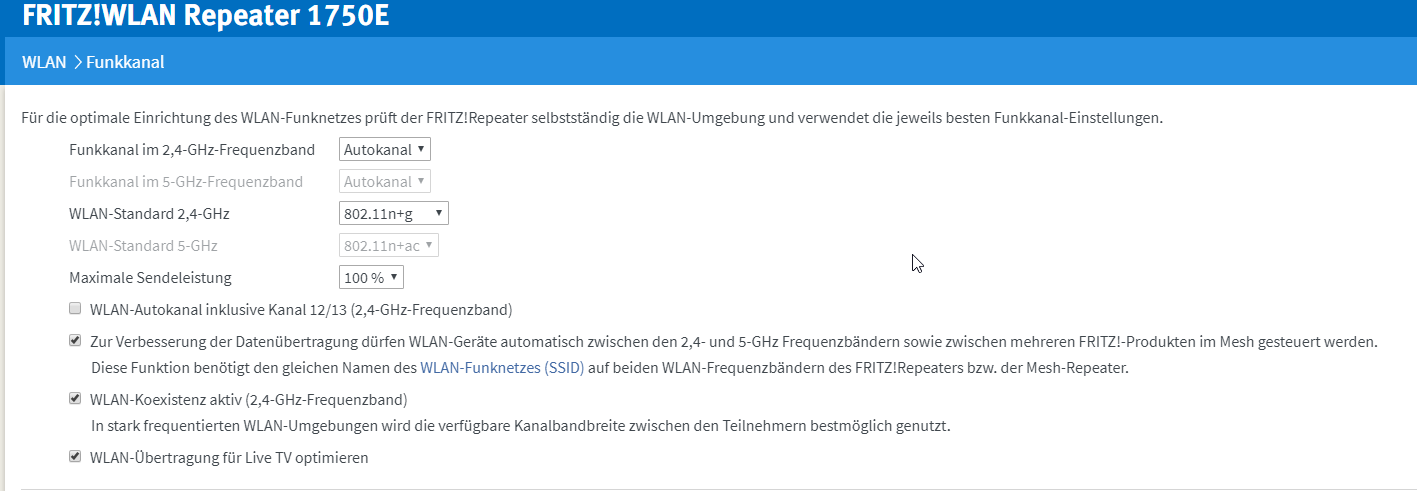
Task: Uncheck WLAN-Koexistenz aktiv checkbox
Action: (75, 399)
